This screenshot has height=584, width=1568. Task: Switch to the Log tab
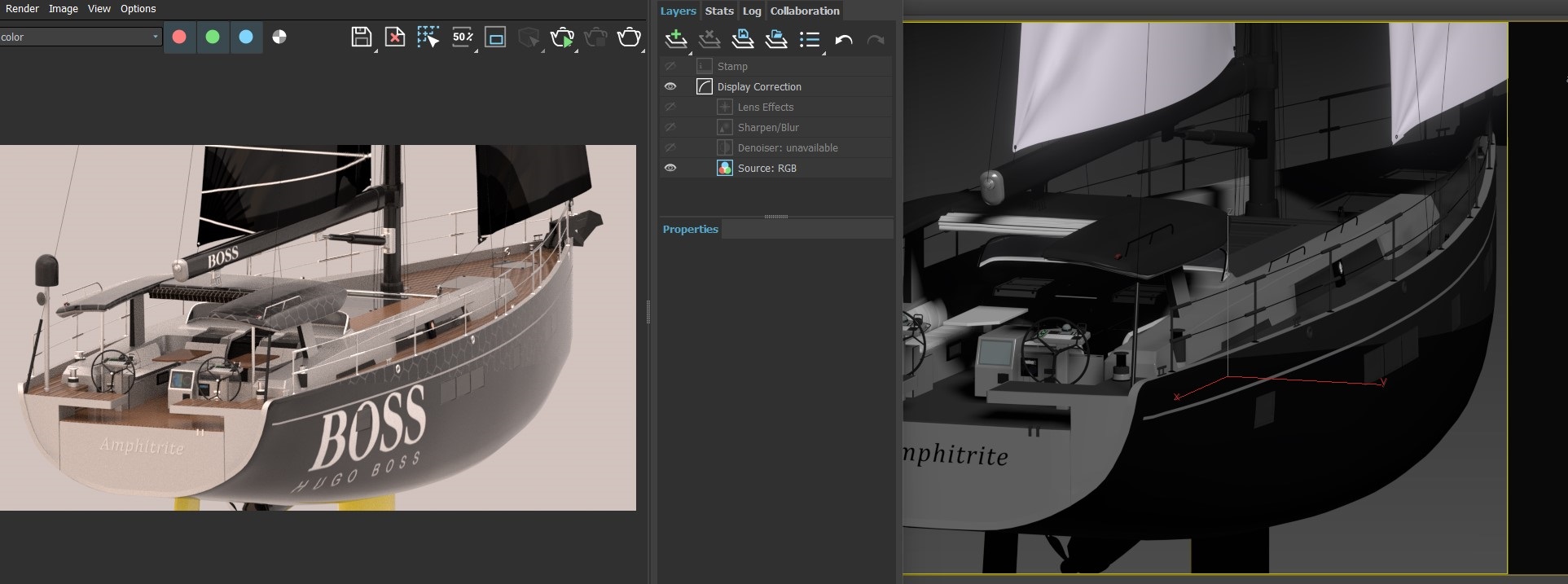point(752,11)
